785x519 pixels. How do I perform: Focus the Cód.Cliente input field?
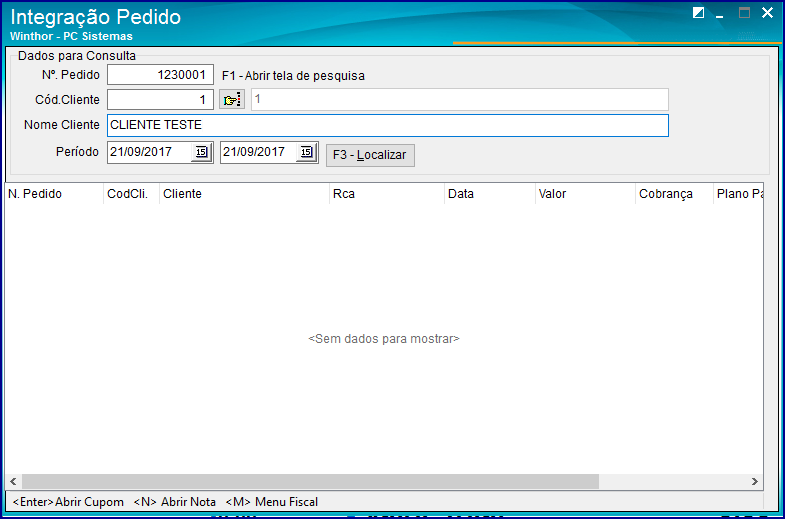click(161, 100)
